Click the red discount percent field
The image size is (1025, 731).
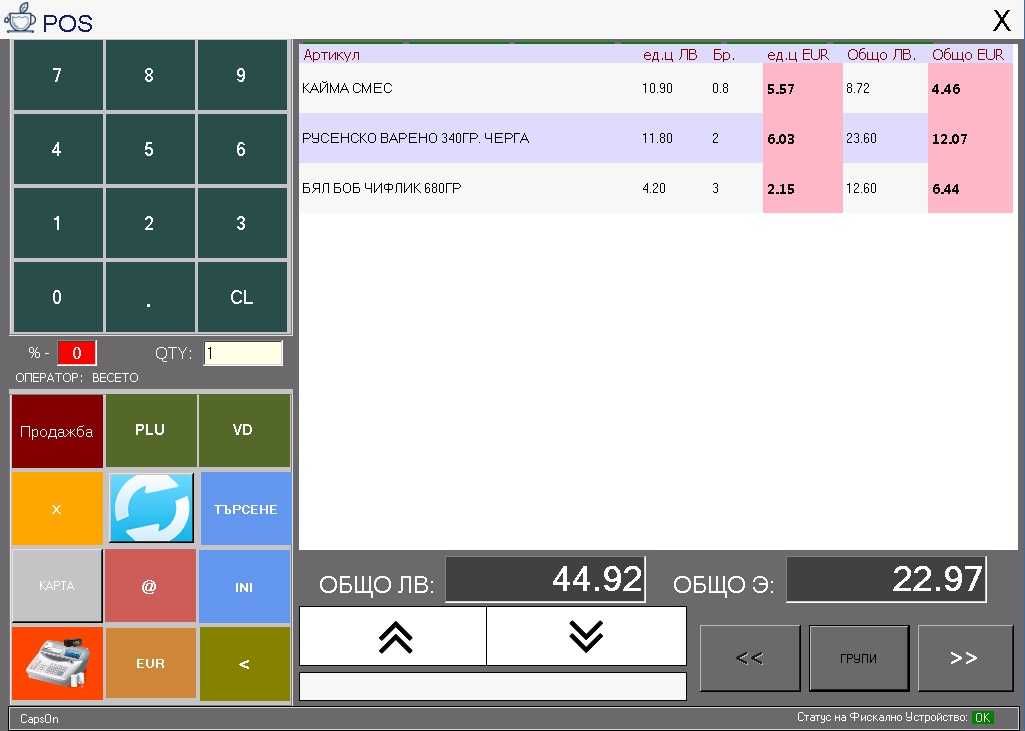76,353
